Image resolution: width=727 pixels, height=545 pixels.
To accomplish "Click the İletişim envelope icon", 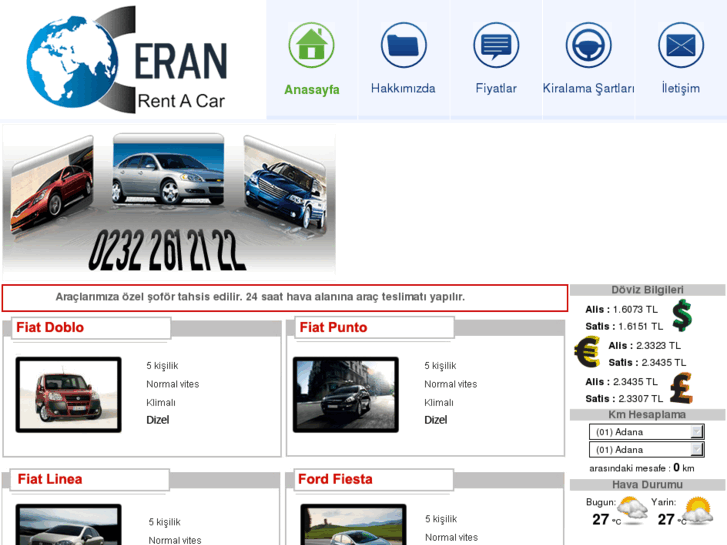I will [x=681, y=45].
